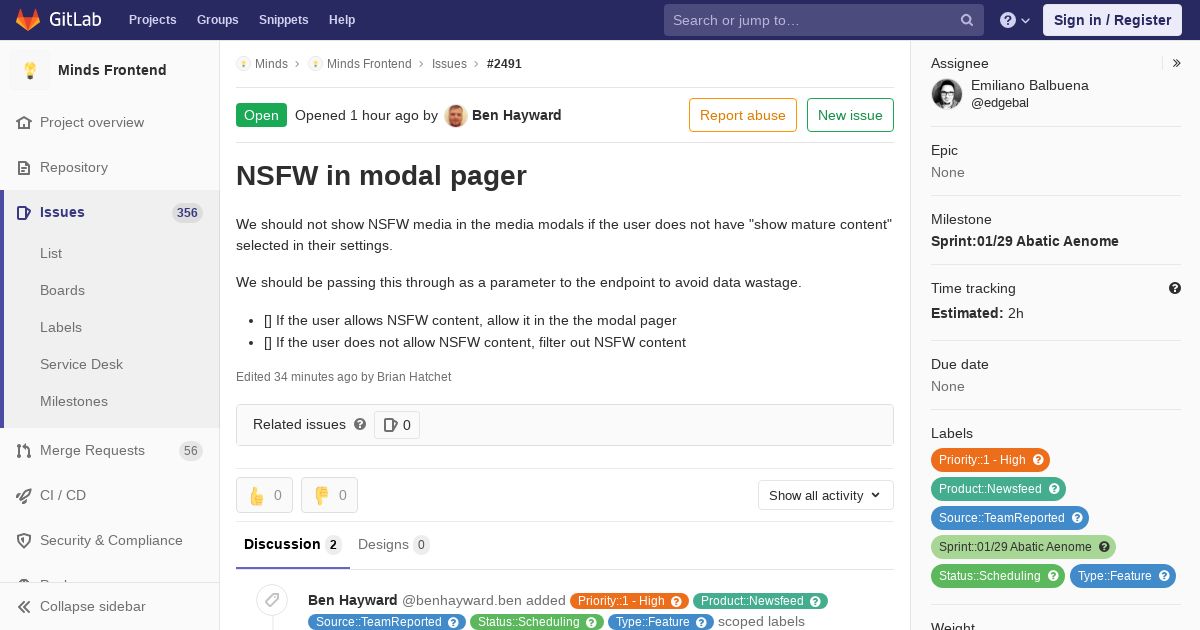
Task: Click the help icon on Source::TeamReported sidebar label
Action: [x=1077, y=518]
